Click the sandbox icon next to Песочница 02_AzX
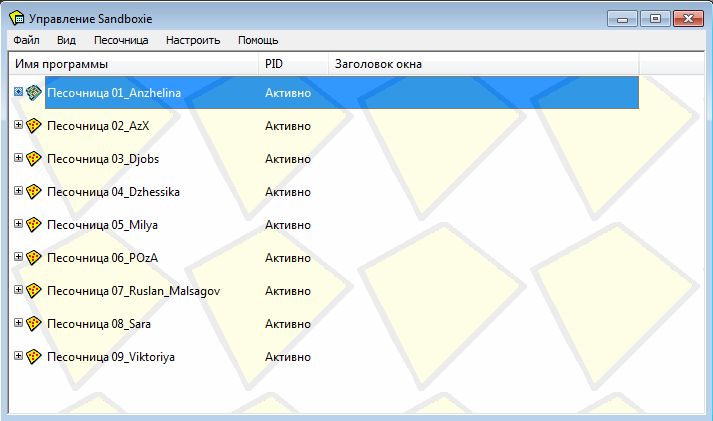713x421 pixels. click(34, 125)
